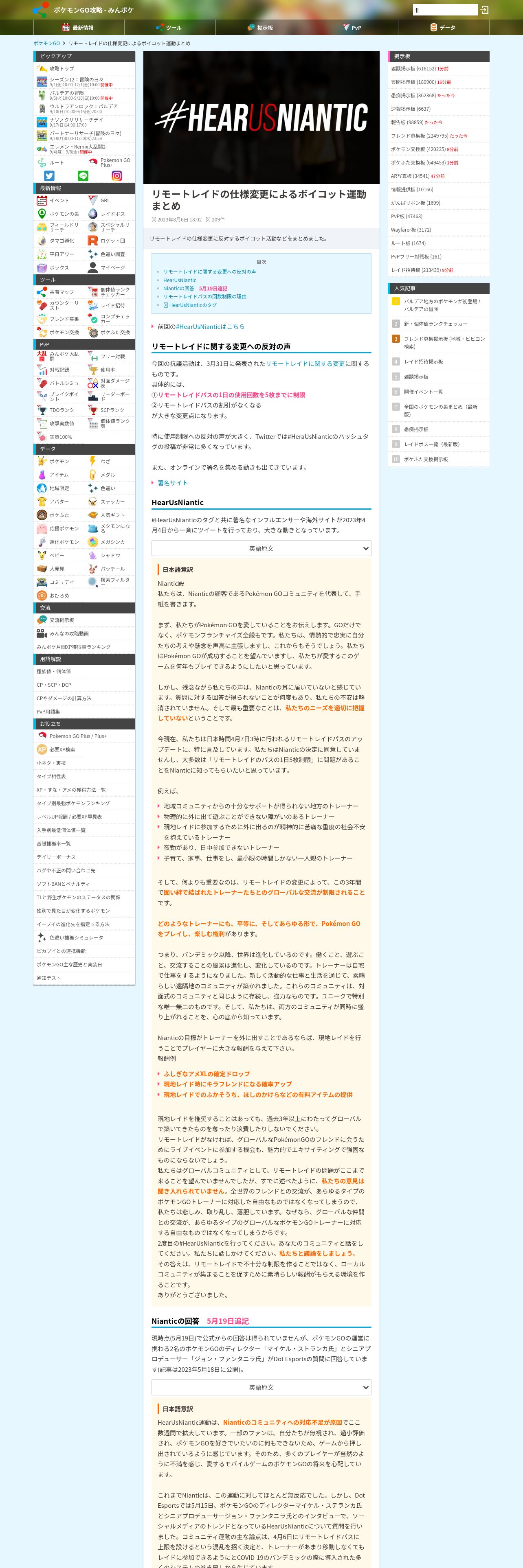This screenshot has height=1568, width=523.
Task: Open シーズン12：冒険の日々 pickup entry
Action: coord(84,82)
